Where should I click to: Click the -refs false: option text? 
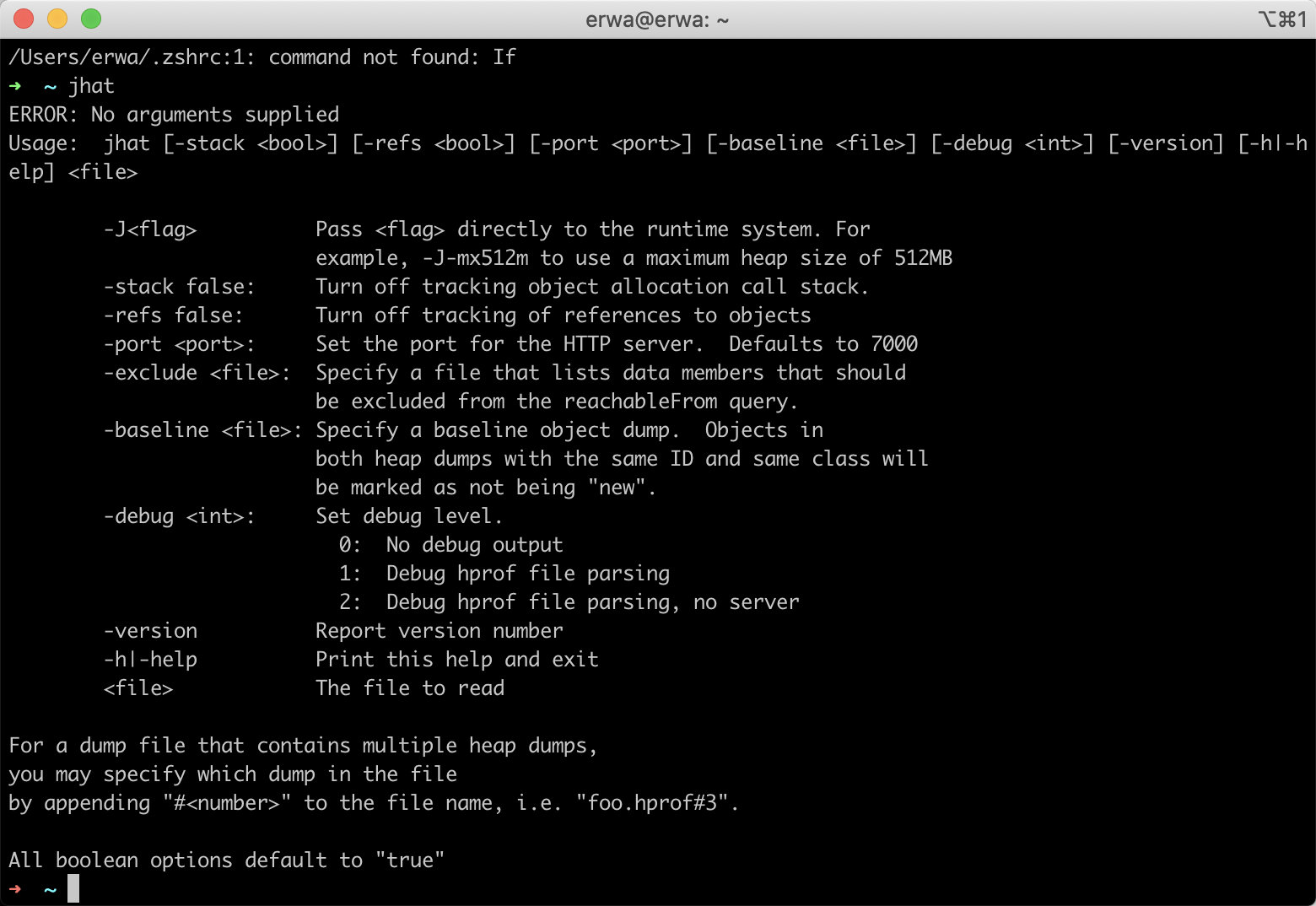[173, 315]
